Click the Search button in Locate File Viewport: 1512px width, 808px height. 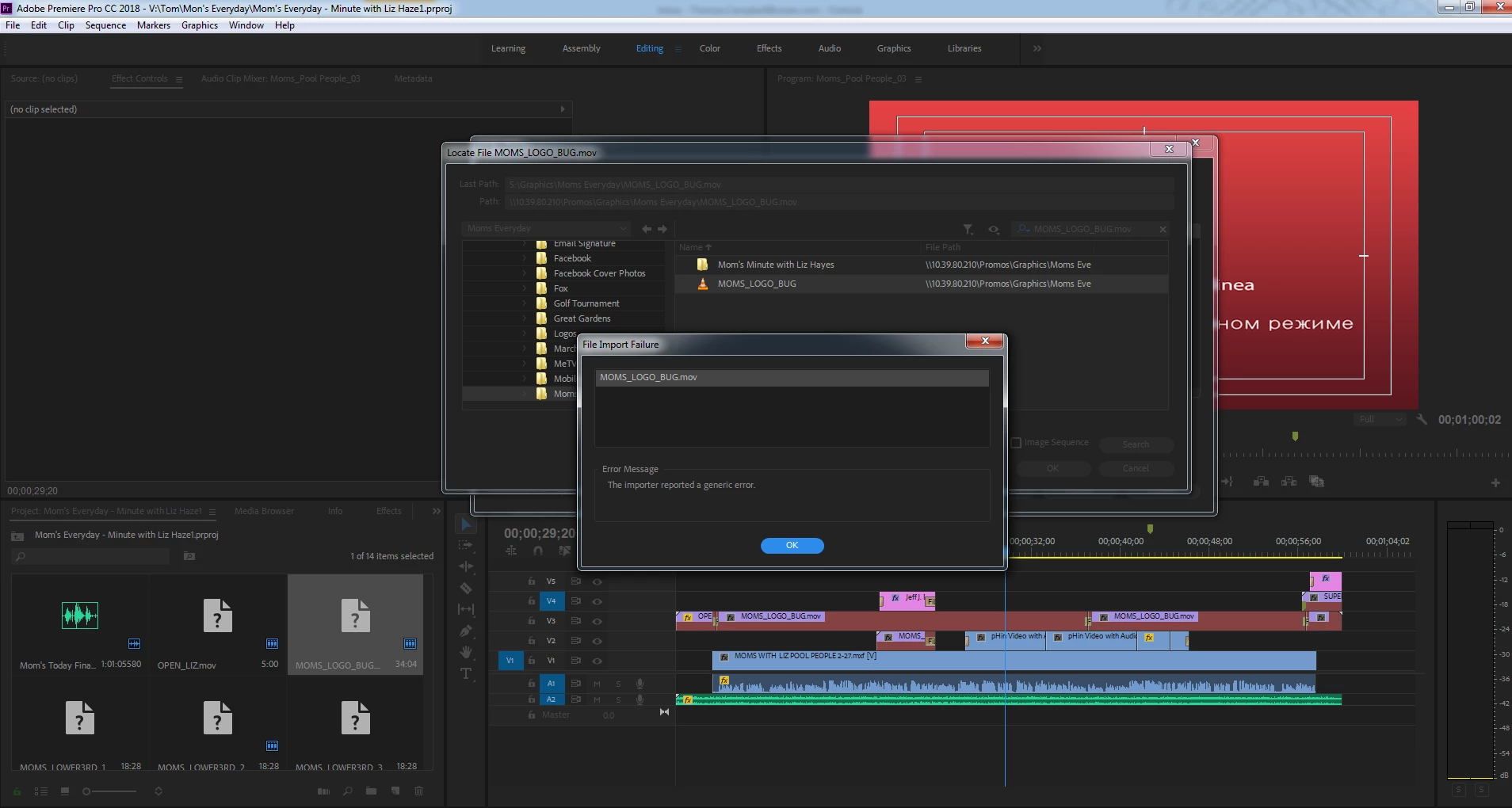click(1136, 444)
